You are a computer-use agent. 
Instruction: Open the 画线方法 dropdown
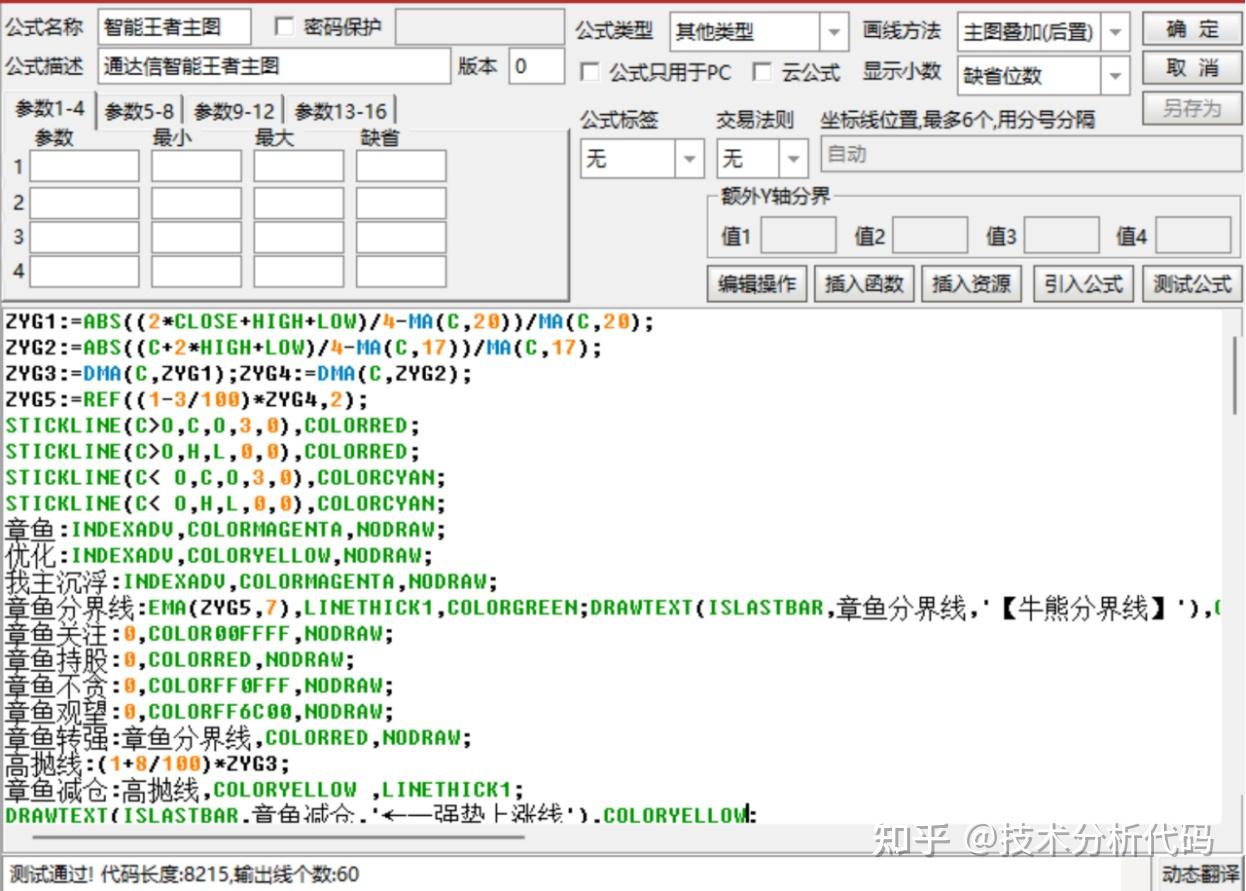click(1116, 32)
